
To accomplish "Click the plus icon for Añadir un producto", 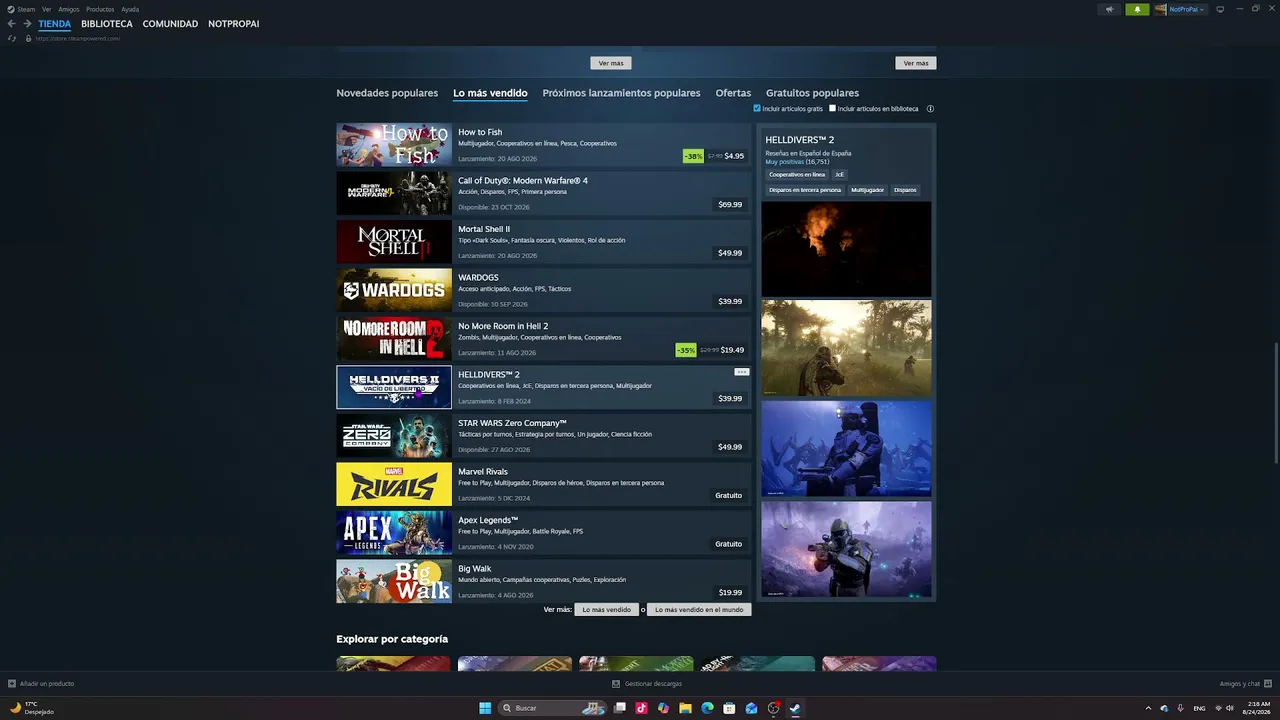I will (x=12, y=684).
